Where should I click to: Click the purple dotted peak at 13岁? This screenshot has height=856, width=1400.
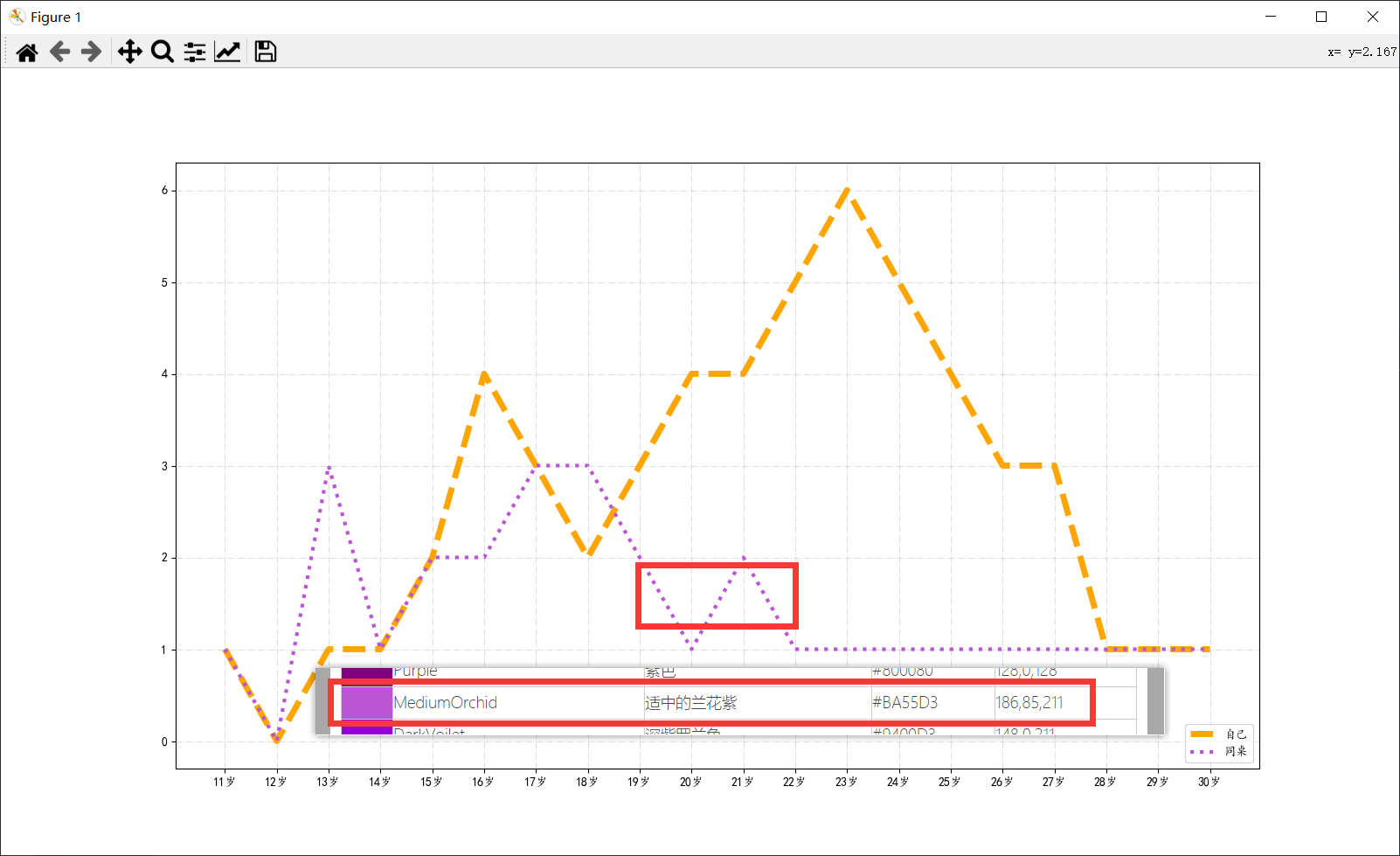tap(329, 467)
